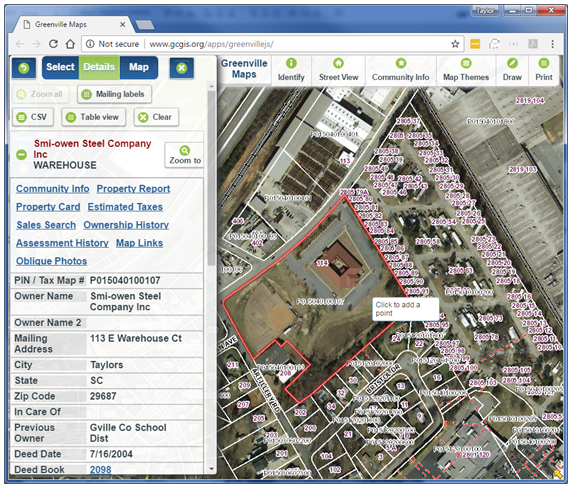The height and width of the screenshot is (487, 571).
Task: Open the Property Card link
Action: (x=48, y=207)
